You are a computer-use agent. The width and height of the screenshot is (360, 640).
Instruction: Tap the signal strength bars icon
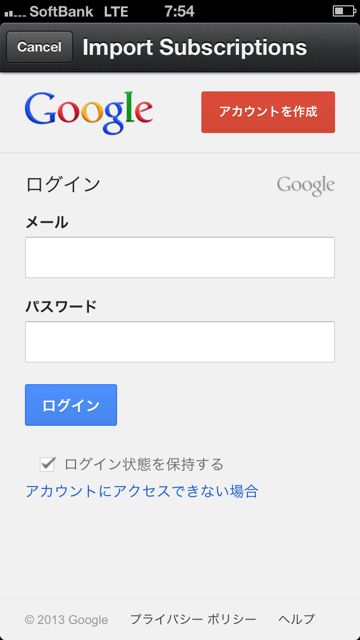(15, 13)
